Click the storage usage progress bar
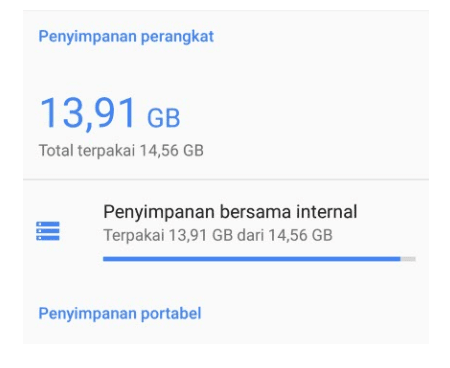Viewport: 450px width, 368px height. coord(259,259)
